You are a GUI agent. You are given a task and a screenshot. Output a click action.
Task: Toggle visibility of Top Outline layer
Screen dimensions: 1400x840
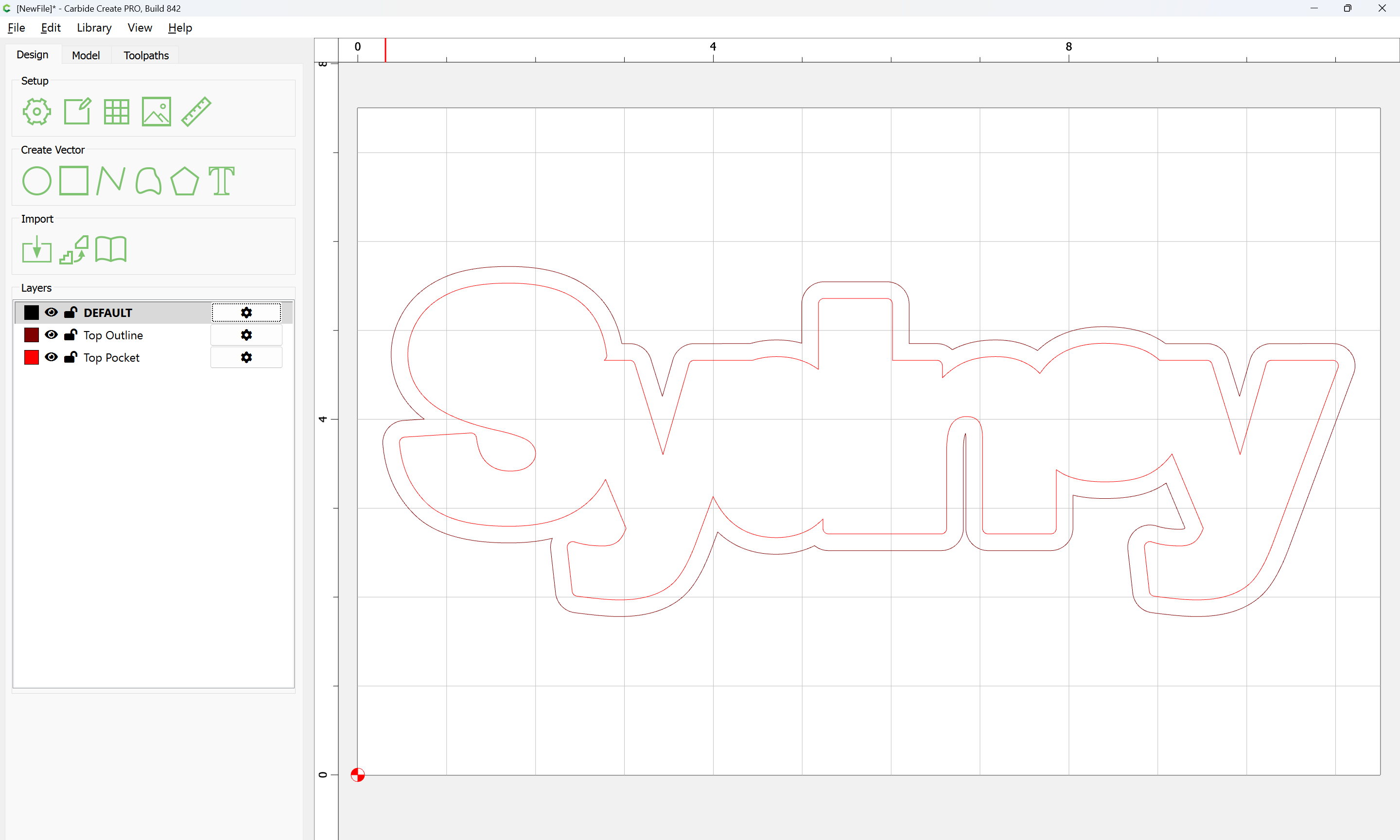pos(52,335)
